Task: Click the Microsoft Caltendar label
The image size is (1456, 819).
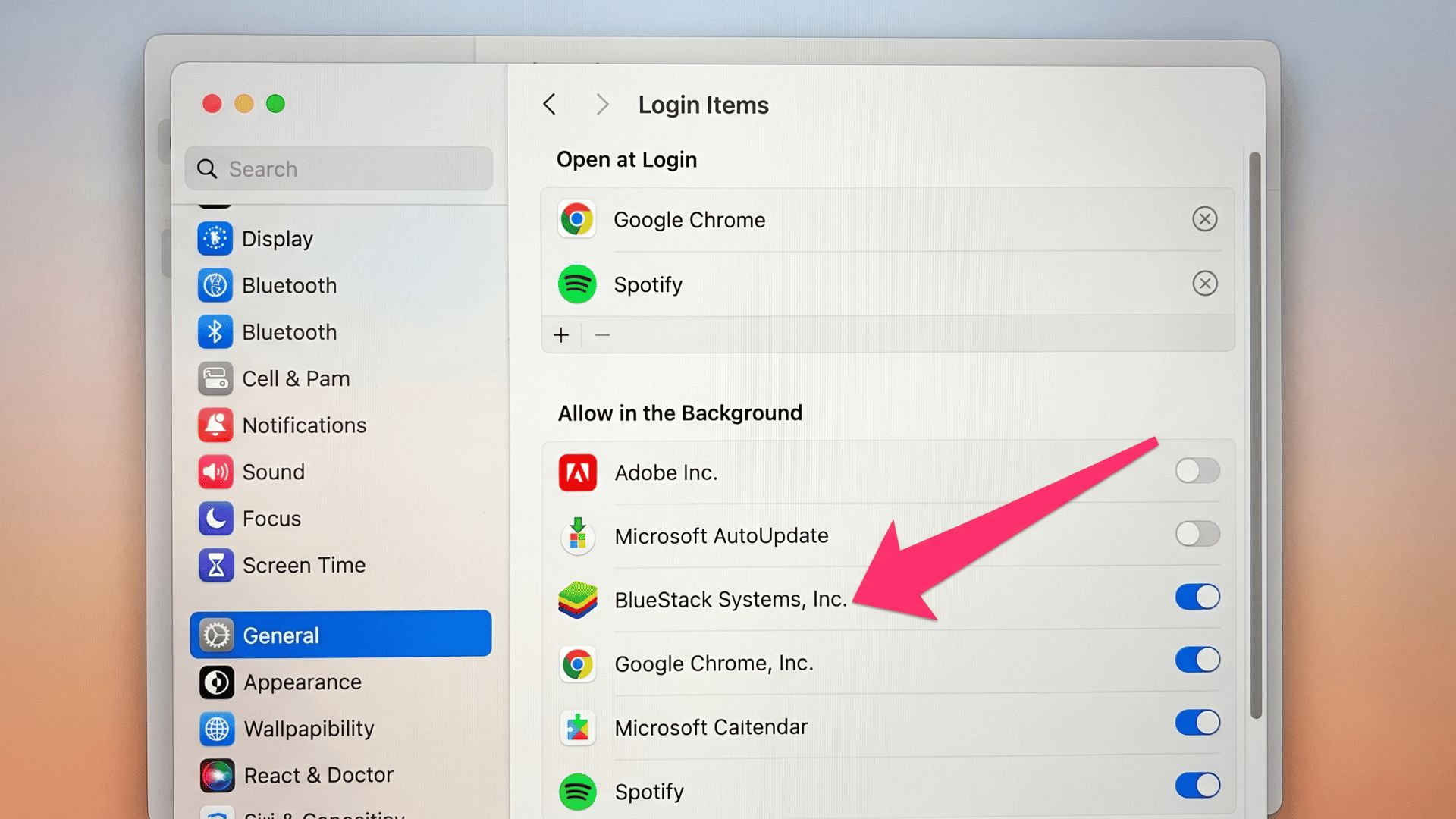Action: pyautogui.click(x=711, y=727)
